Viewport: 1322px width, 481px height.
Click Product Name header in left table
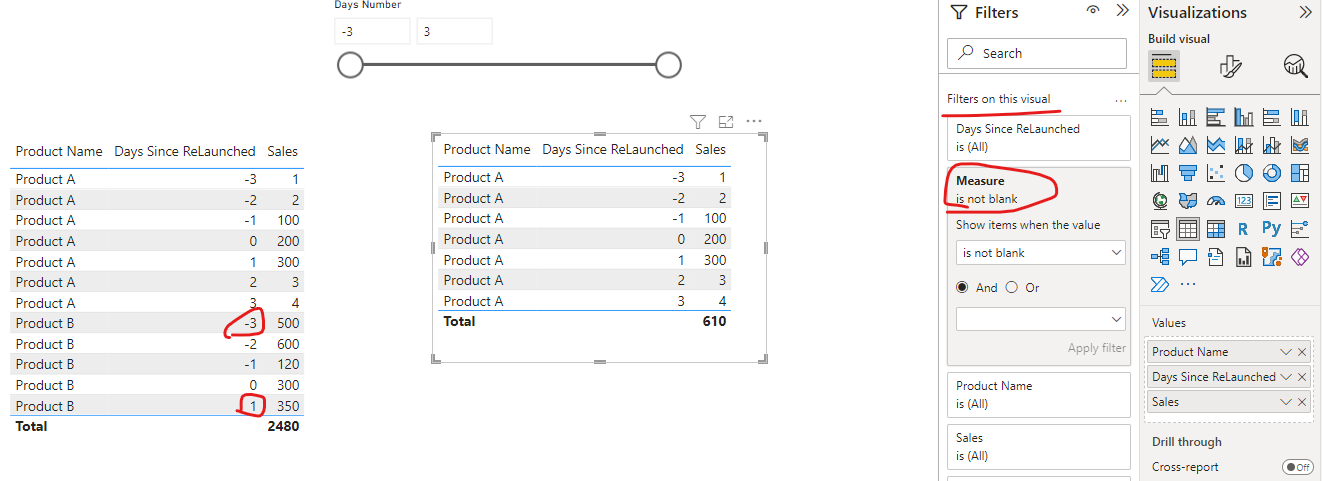[59, 151]
